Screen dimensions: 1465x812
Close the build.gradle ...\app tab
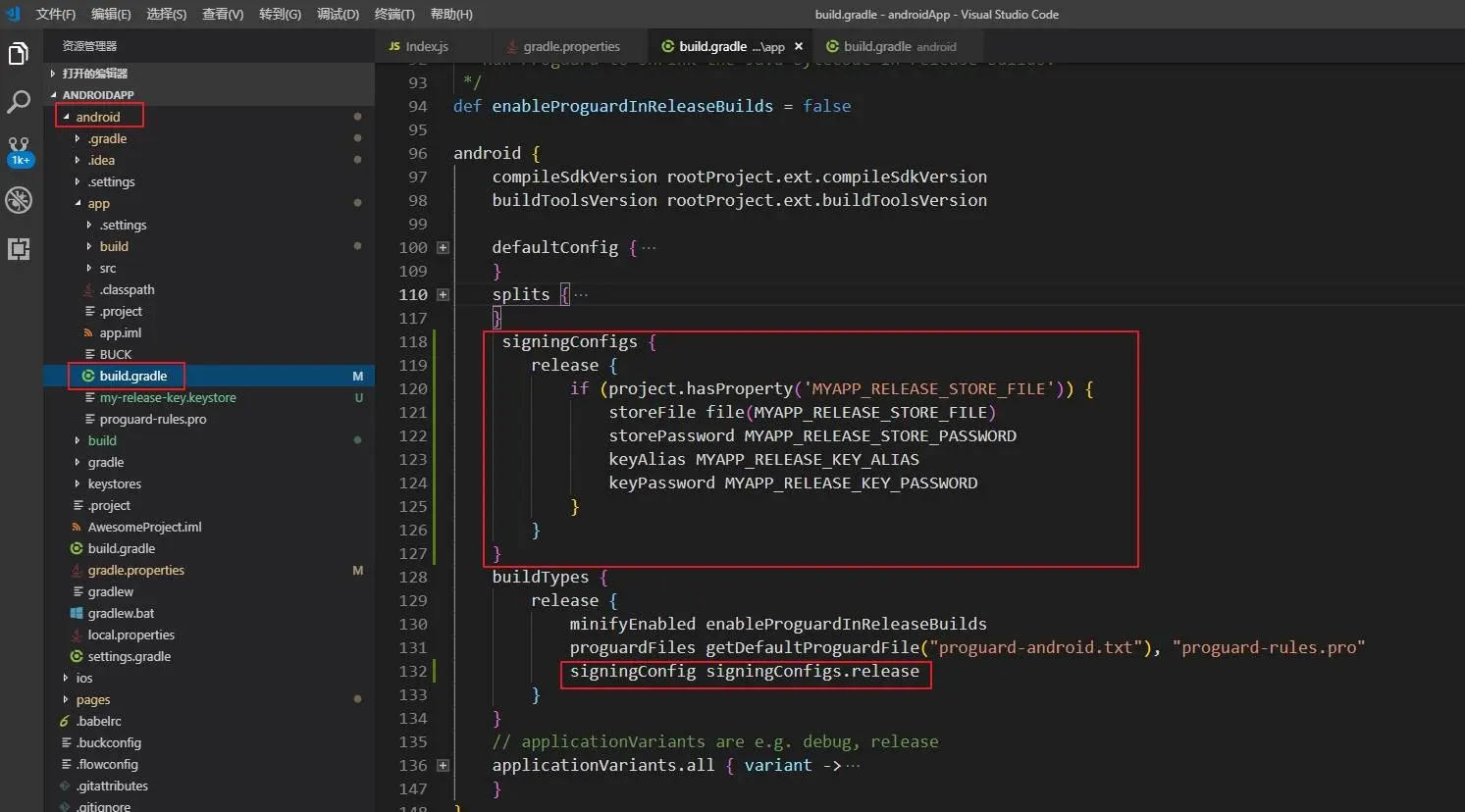(x=799, y=46)
